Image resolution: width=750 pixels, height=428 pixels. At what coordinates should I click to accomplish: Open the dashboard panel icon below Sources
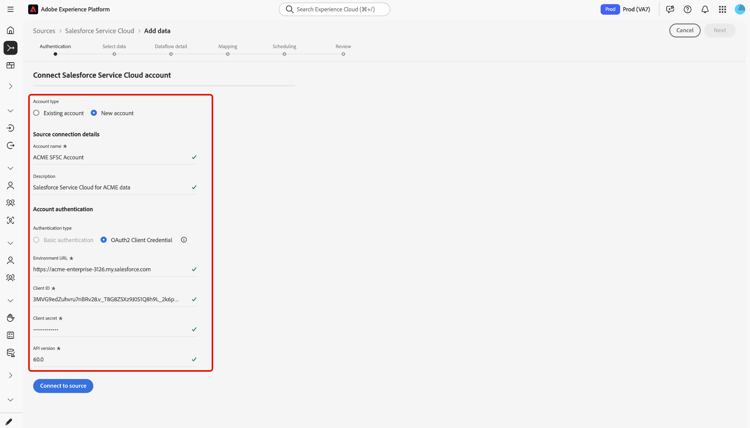coord(10,65)
